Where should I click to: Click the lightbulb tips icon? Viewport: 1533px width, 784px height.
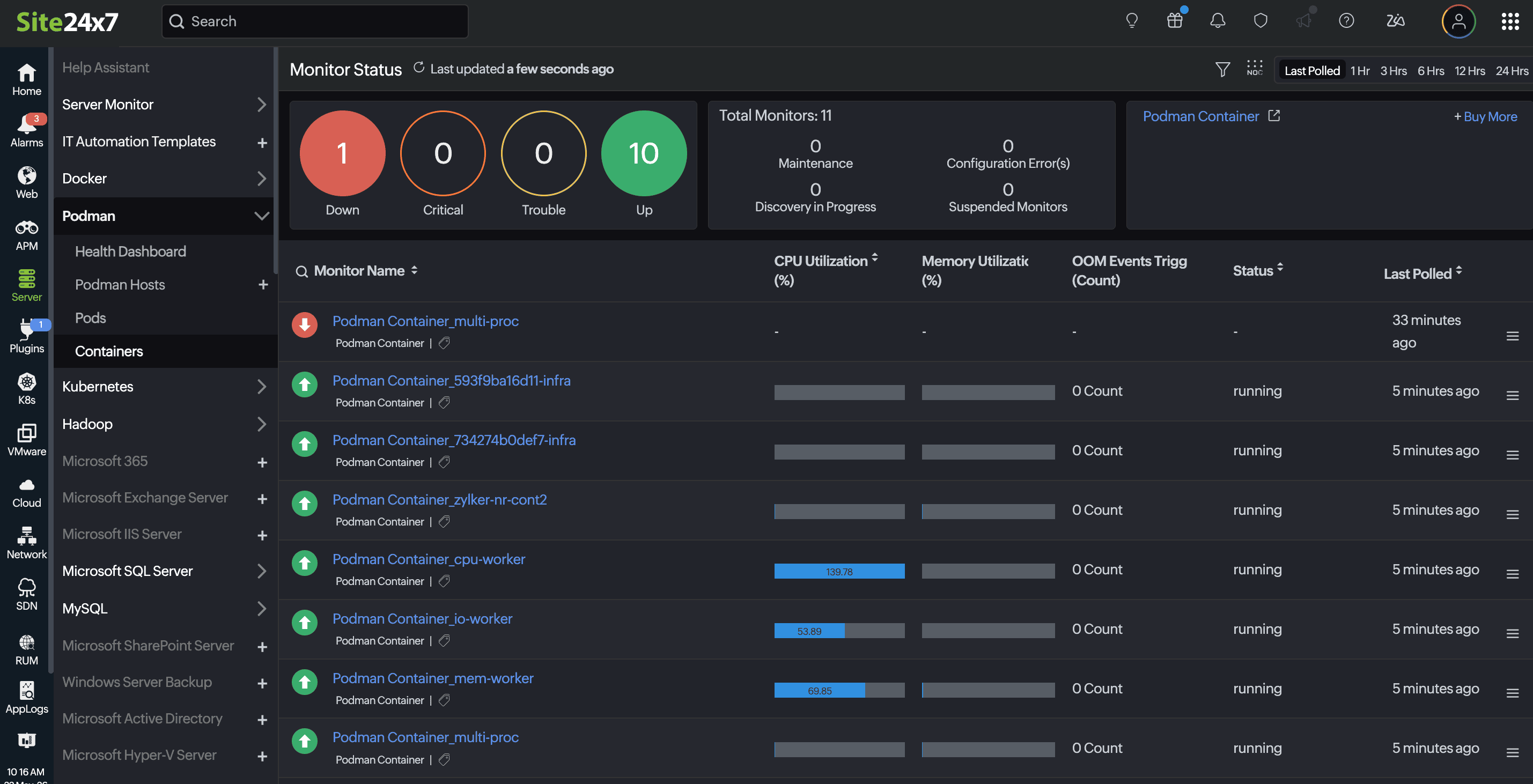pyautogui.click(x=1131, y=21)
